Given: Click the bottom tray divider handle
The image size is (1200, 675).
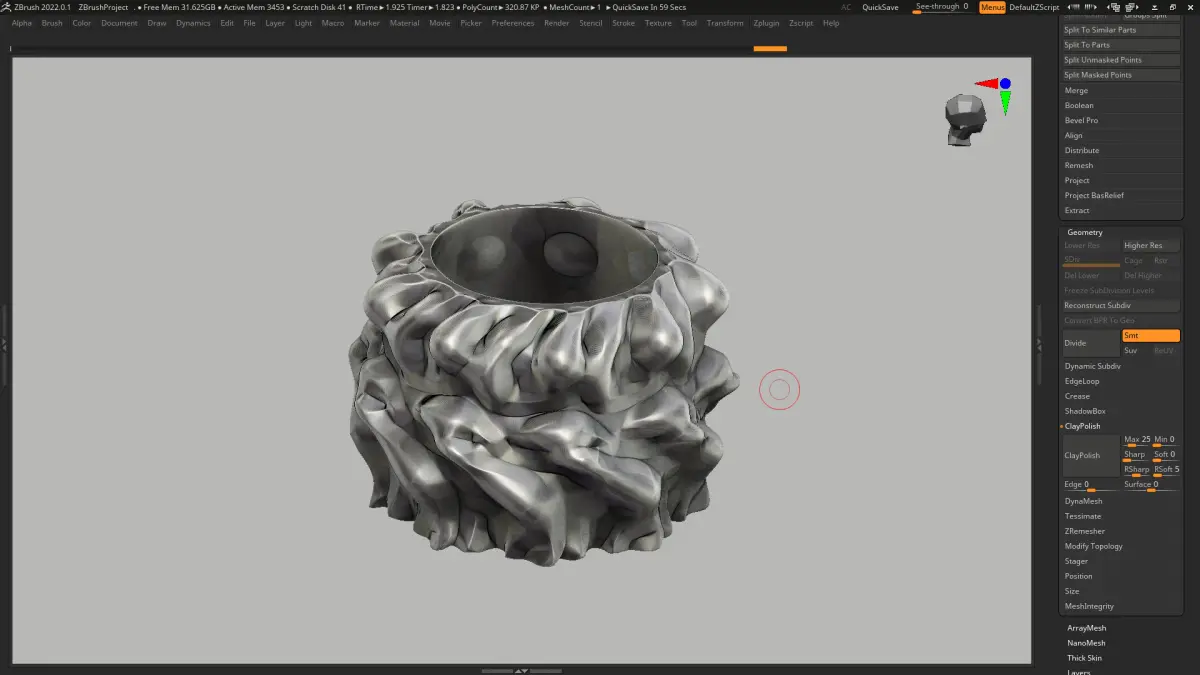Looking at the screenshot, I should (x=520, y=670).
